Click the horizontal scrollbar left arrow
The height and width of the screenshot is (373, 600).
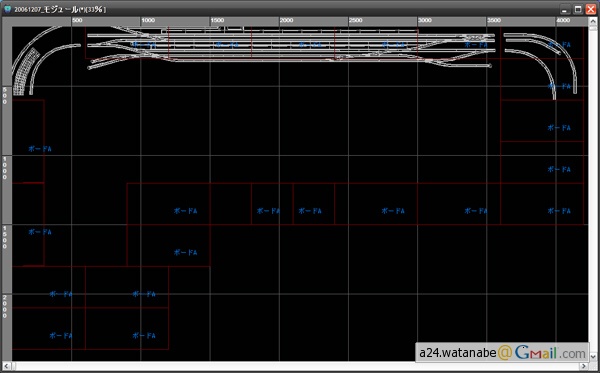coord(7,366)
